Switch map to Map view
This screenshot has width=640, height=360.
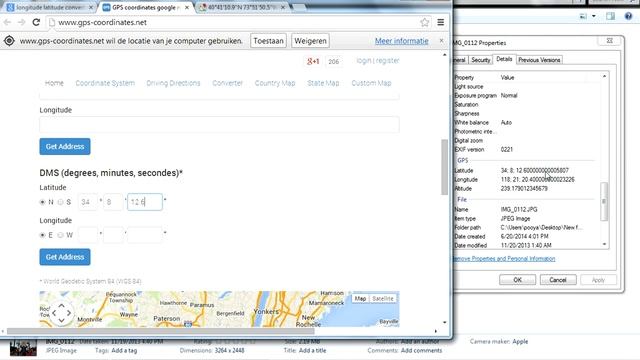[x=360, y=299]
